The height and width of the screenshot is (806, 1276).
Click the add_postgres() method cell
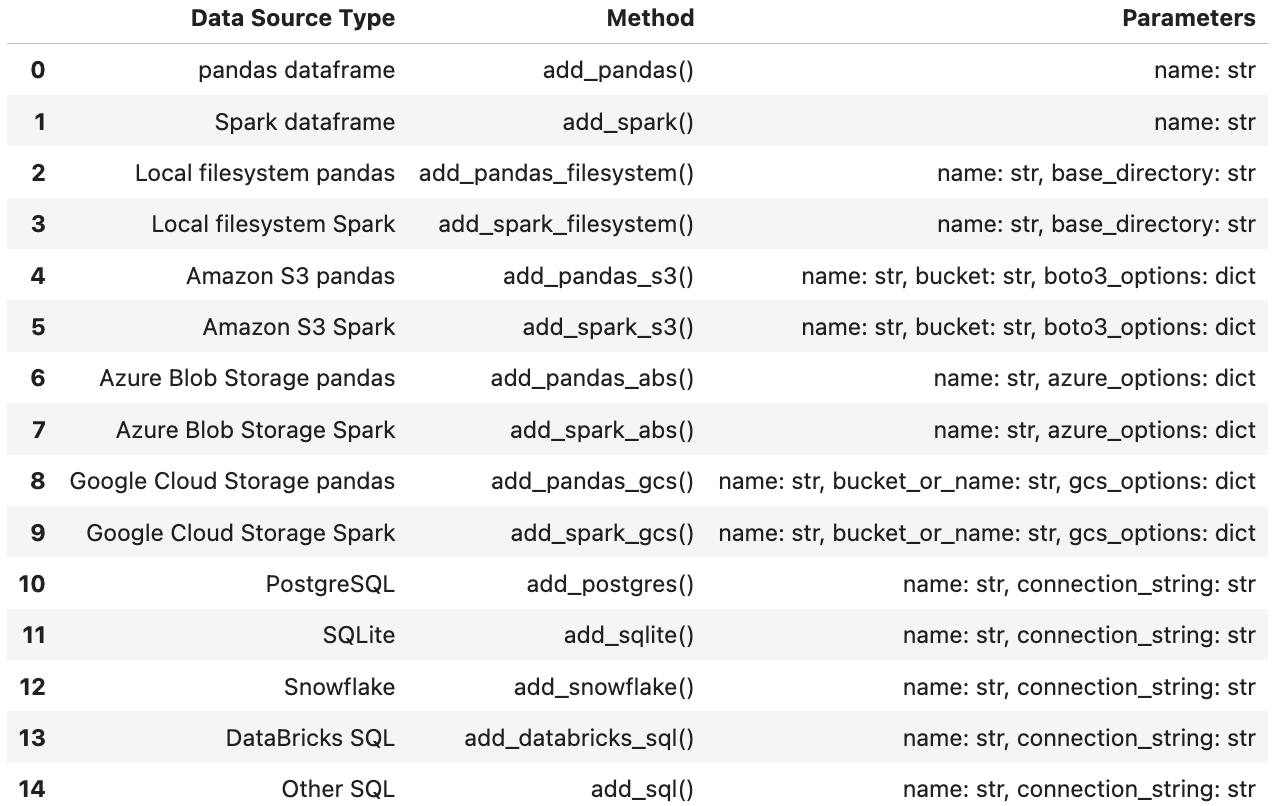[x=610, y=584]
